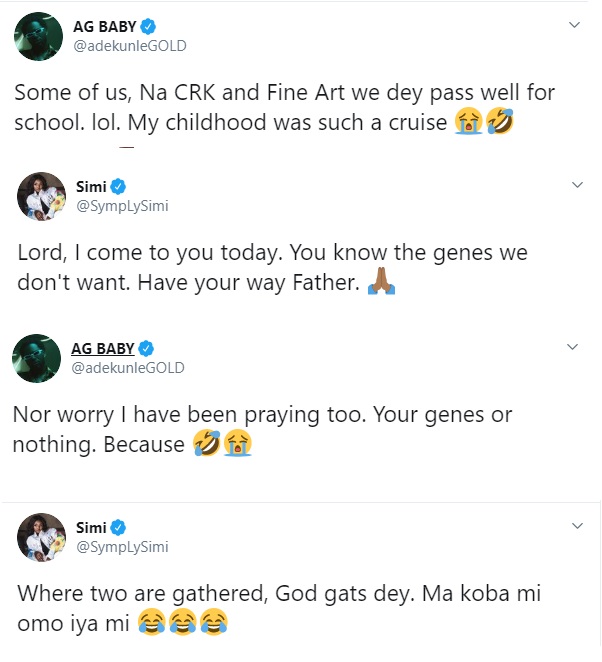602x662 pixels.
Task: Open AG BABY avatar on the CRK tweet
Action: tap(38, 36)
